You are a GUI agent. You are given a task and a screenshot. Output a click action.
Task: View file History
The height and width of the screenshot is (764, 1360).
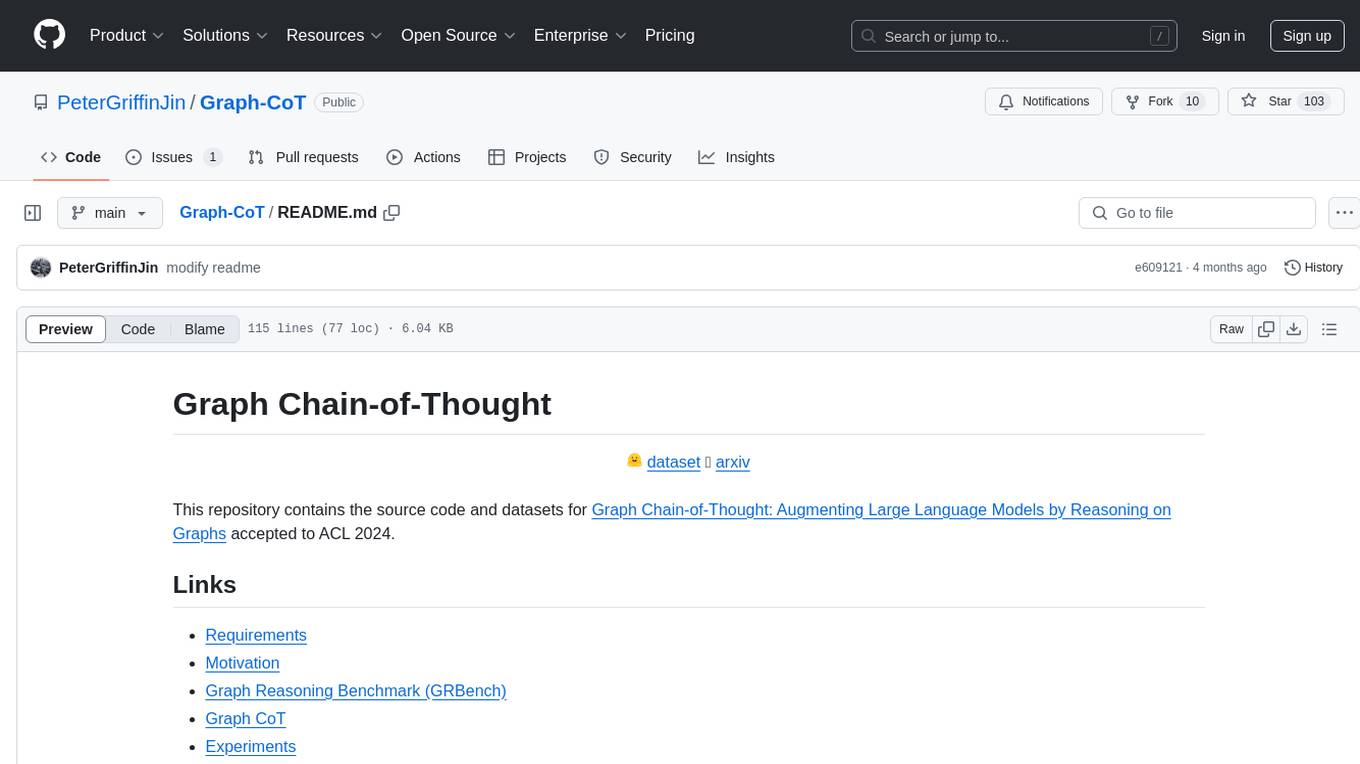(x=1313, y=267)
